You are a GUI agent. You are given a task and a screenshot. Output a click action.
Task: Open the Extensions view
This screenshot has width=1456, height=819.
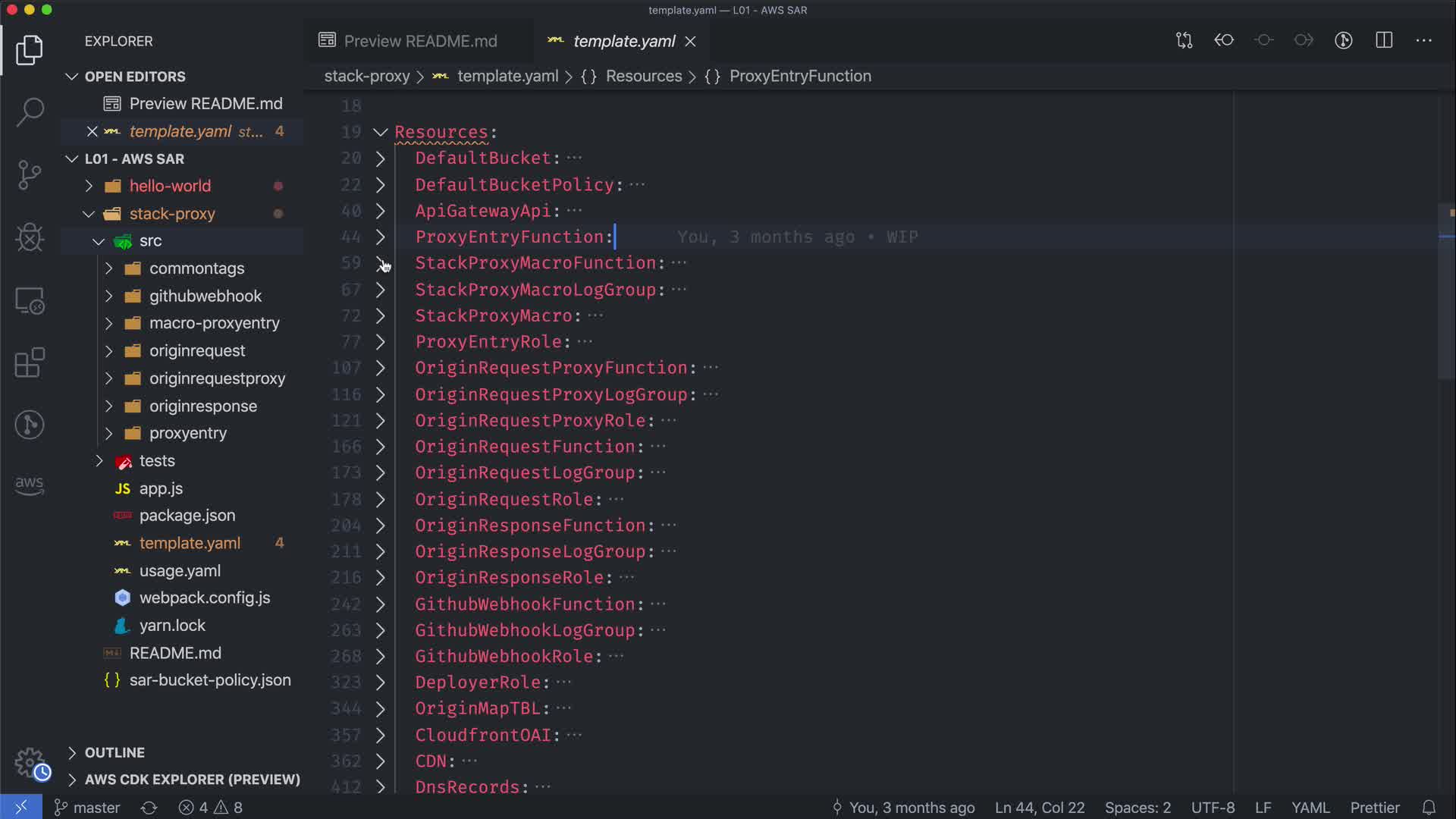pyautogui.click(x=30, y=362)
